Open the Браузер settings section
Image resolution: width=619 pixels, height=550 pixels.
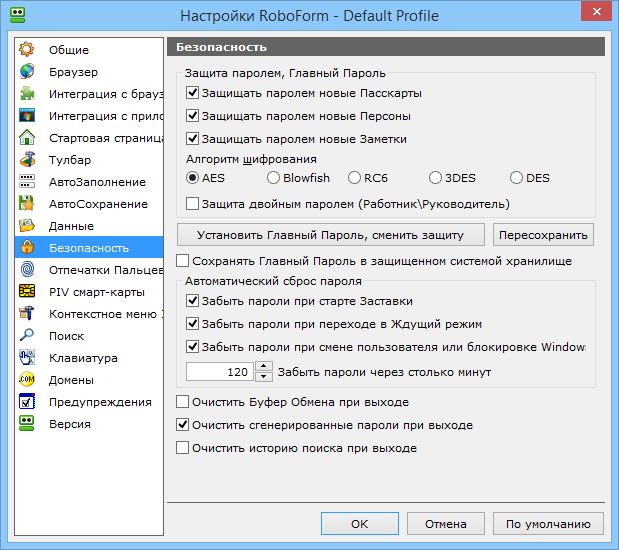[x=89, y=72]
